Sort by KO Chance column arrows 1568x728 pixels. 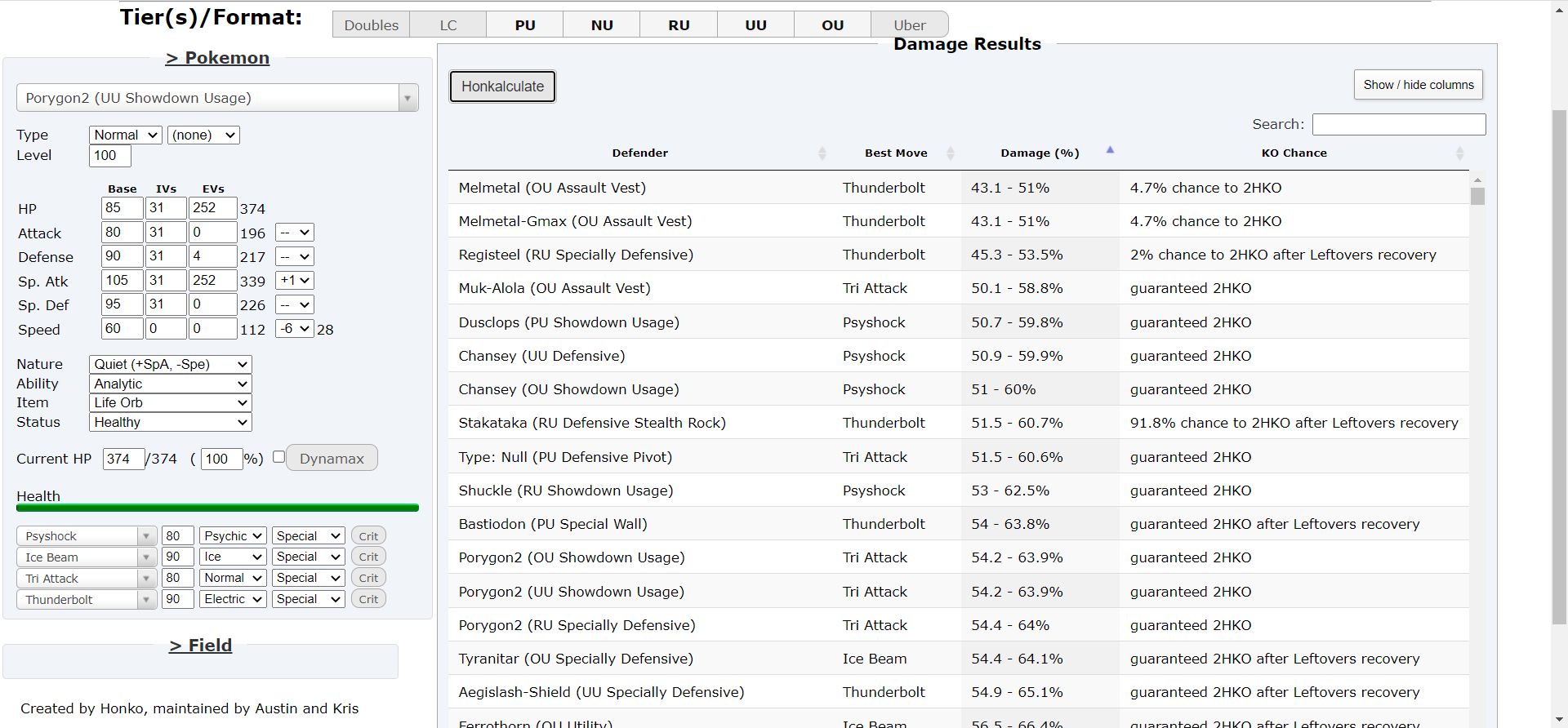coord(1459,153)
